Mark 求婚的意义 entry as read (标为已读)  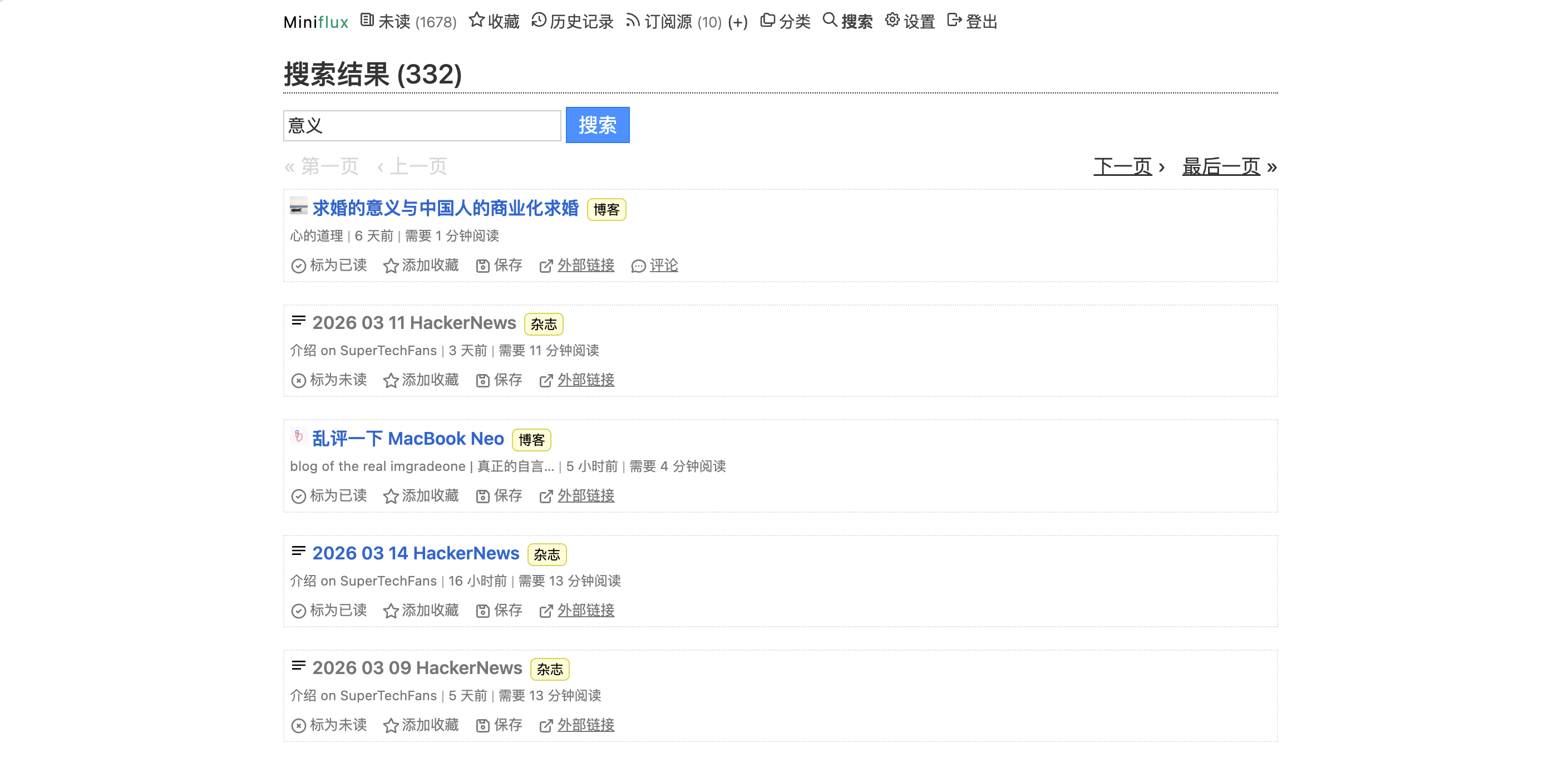click(329, 266)
